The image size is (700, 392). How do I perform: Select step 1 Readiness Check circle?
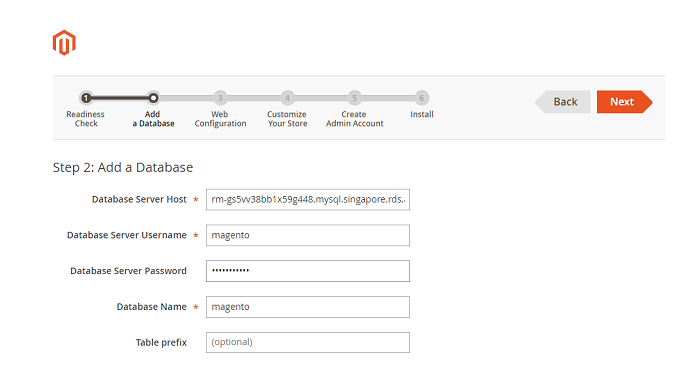(x=86, y=98)
